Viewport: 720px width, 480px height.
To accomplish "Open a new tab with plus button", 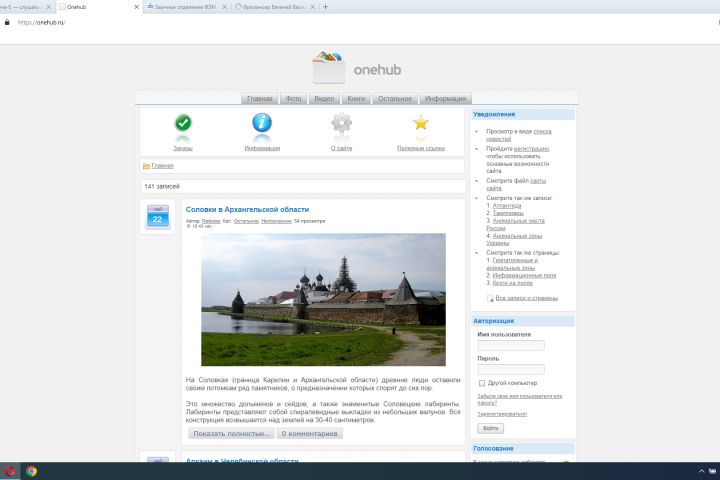I will point(325,7).
